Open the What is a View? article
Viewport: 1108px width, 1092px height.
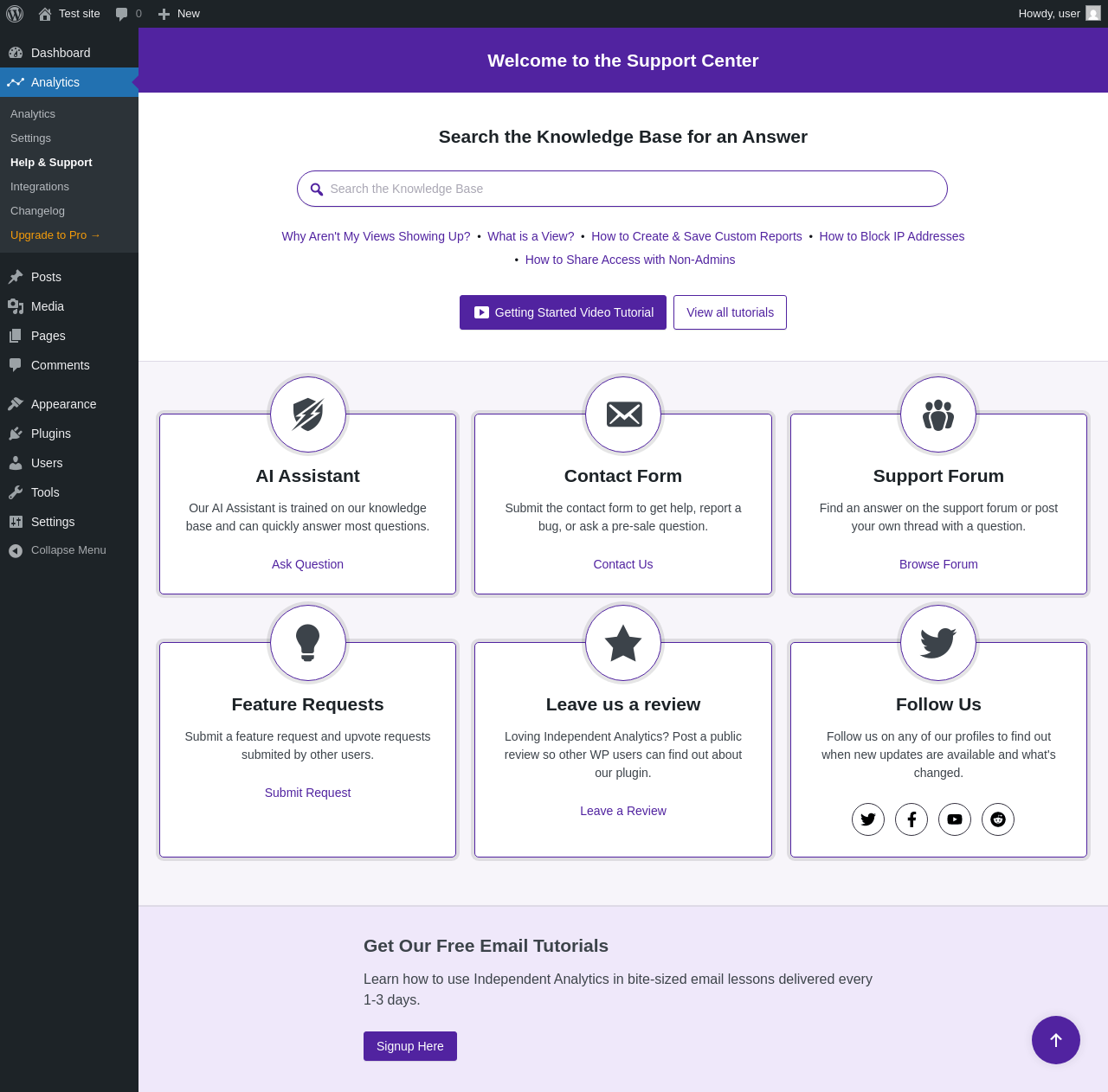pos(531,236)
